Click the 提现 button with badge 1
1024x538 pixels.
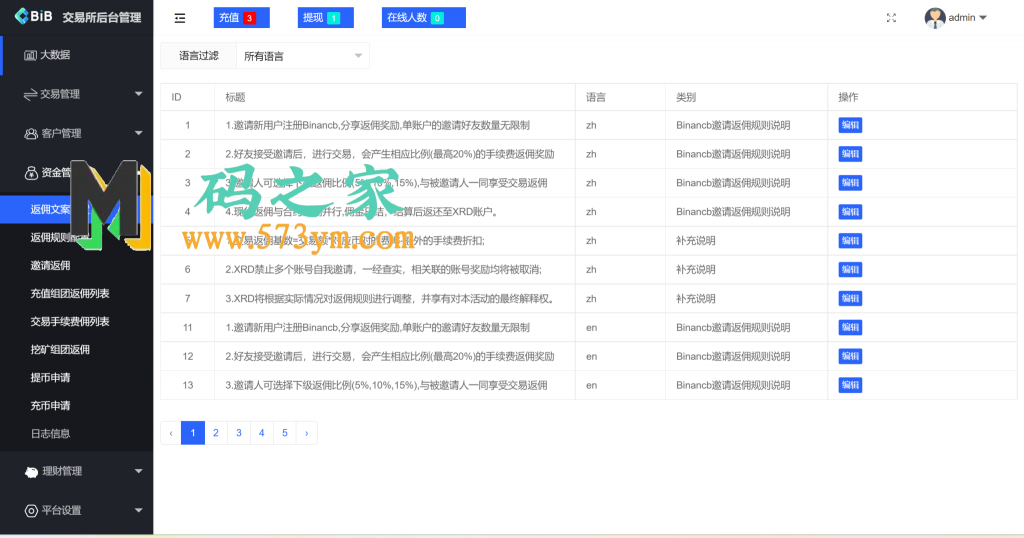(326, 18)
